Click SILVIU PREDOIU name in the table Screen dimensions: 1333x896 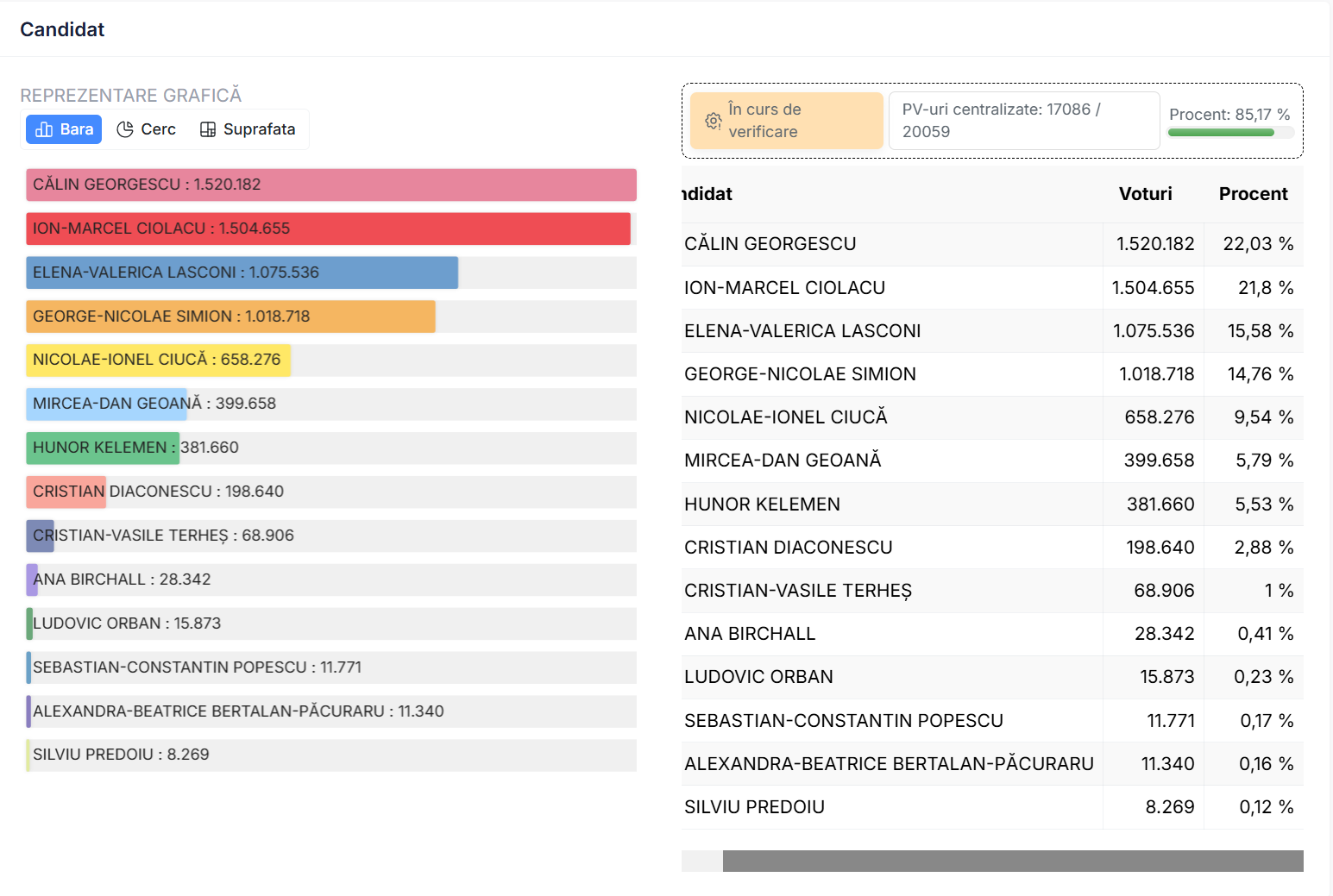pos(754,807)
